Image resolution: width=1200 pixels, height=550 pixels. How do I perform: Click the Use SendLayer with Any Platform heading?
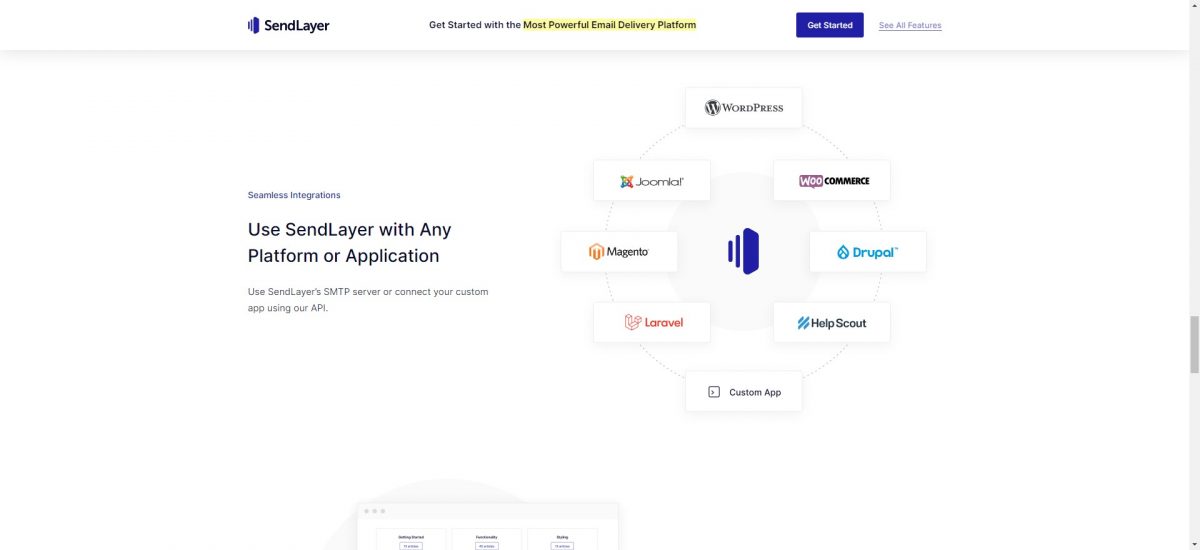349,242
